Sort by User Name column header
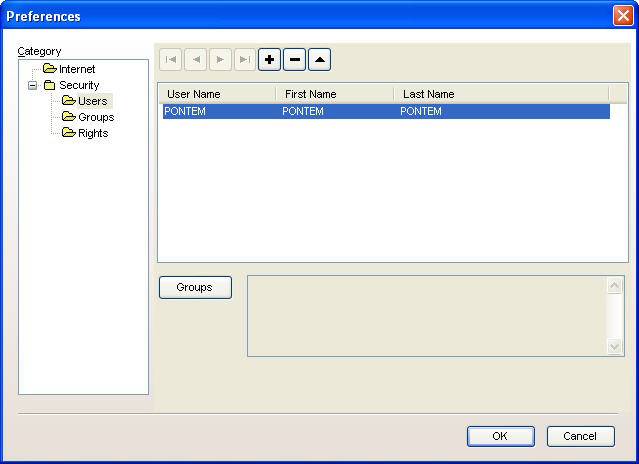 [x=217, y=94]
